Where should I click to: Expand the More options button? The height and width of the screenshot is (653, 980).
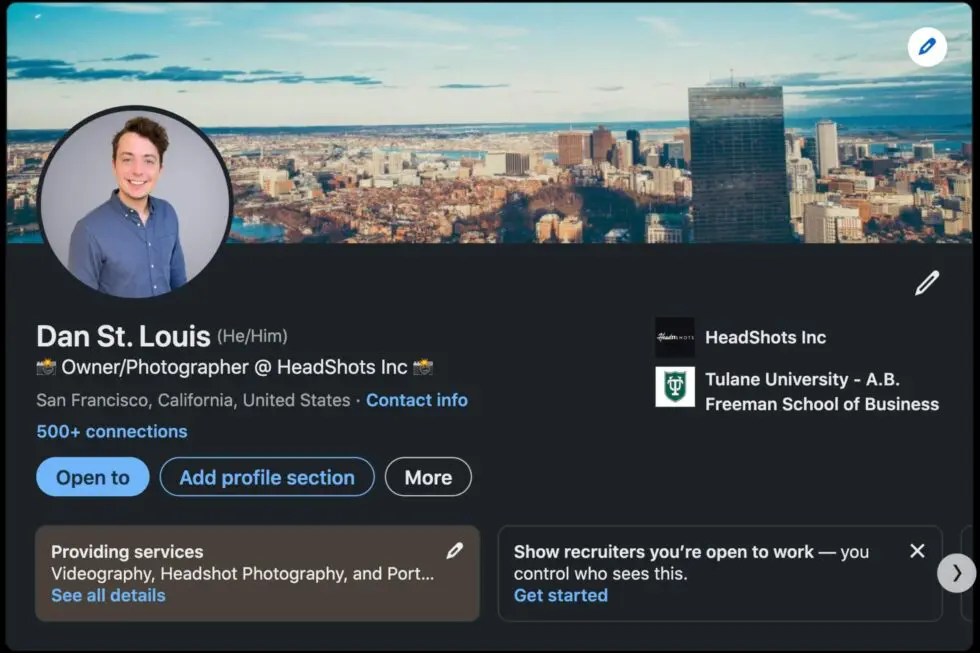click(x=428, y=477)
